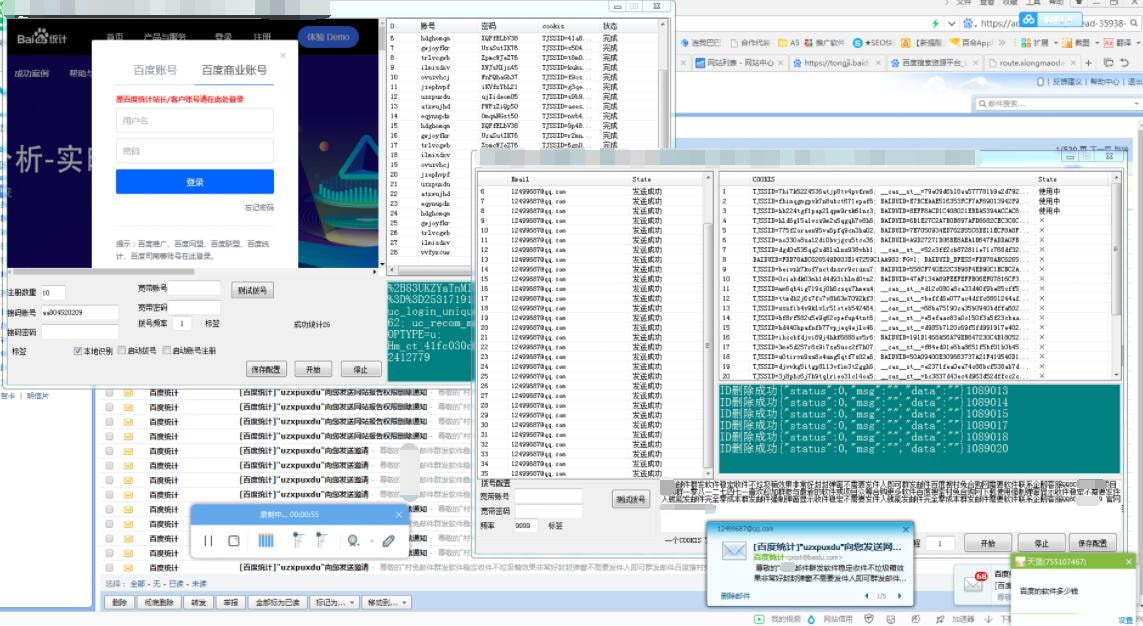Click the ★SEO bookmark icon

point(857,43)
